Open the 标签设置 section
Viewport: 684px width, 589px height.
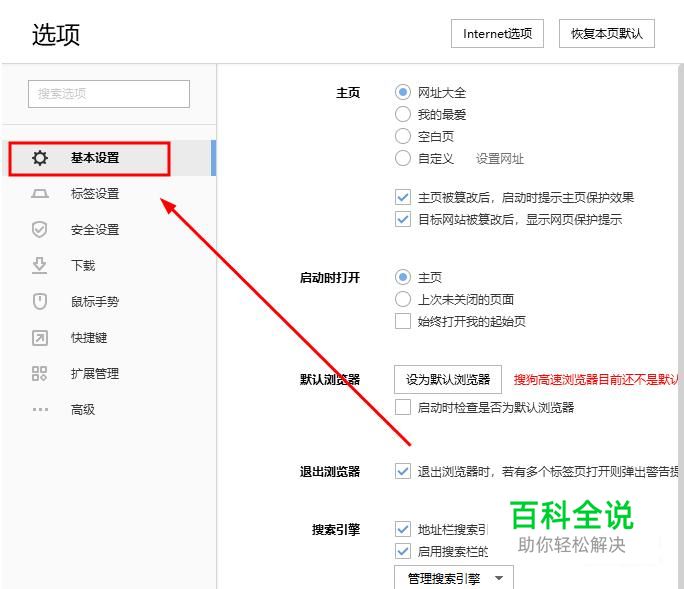[x=108, y=193]
